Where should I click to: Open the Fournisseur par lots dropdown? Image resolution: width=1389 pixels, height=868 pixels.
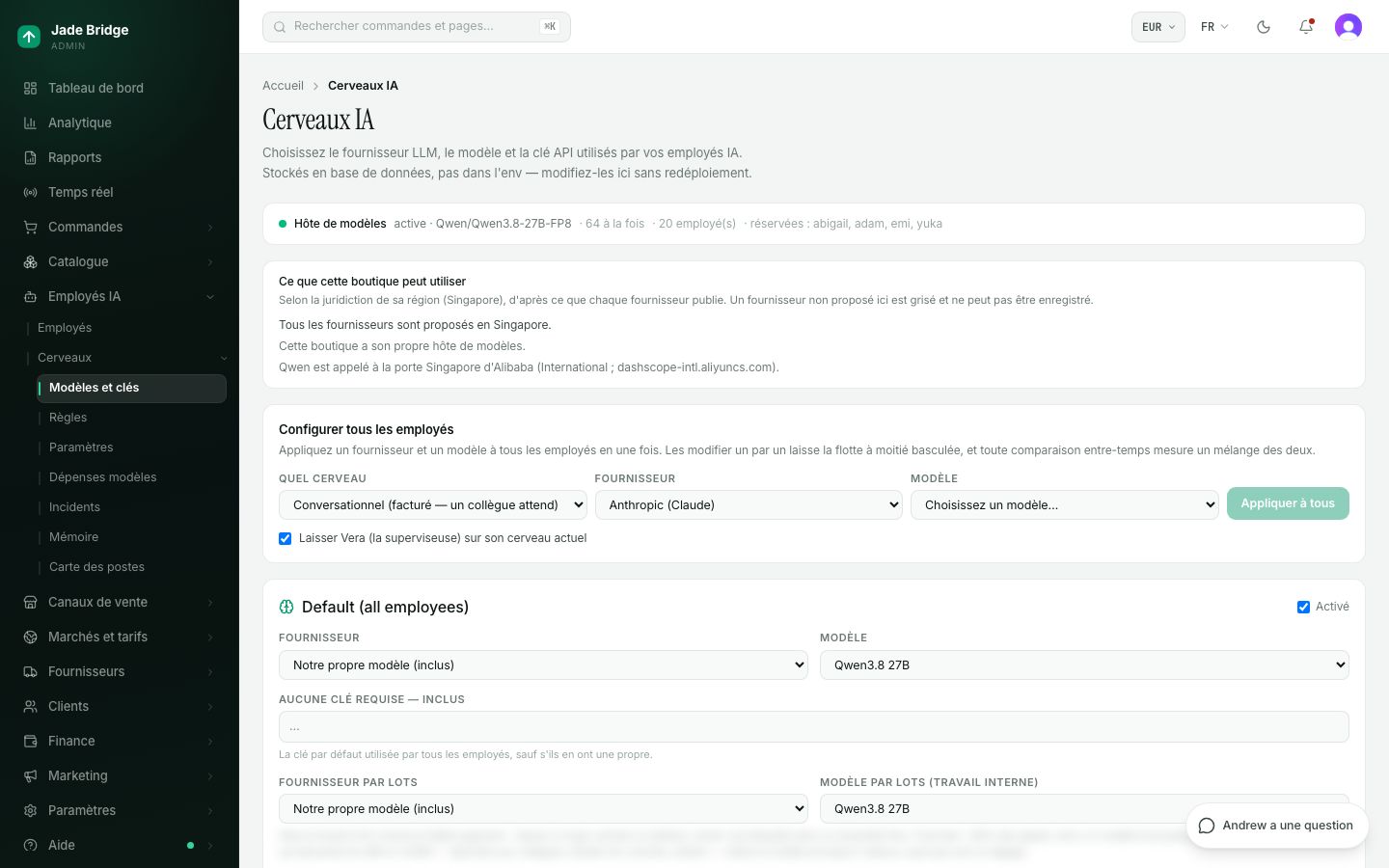coord(543,808)
